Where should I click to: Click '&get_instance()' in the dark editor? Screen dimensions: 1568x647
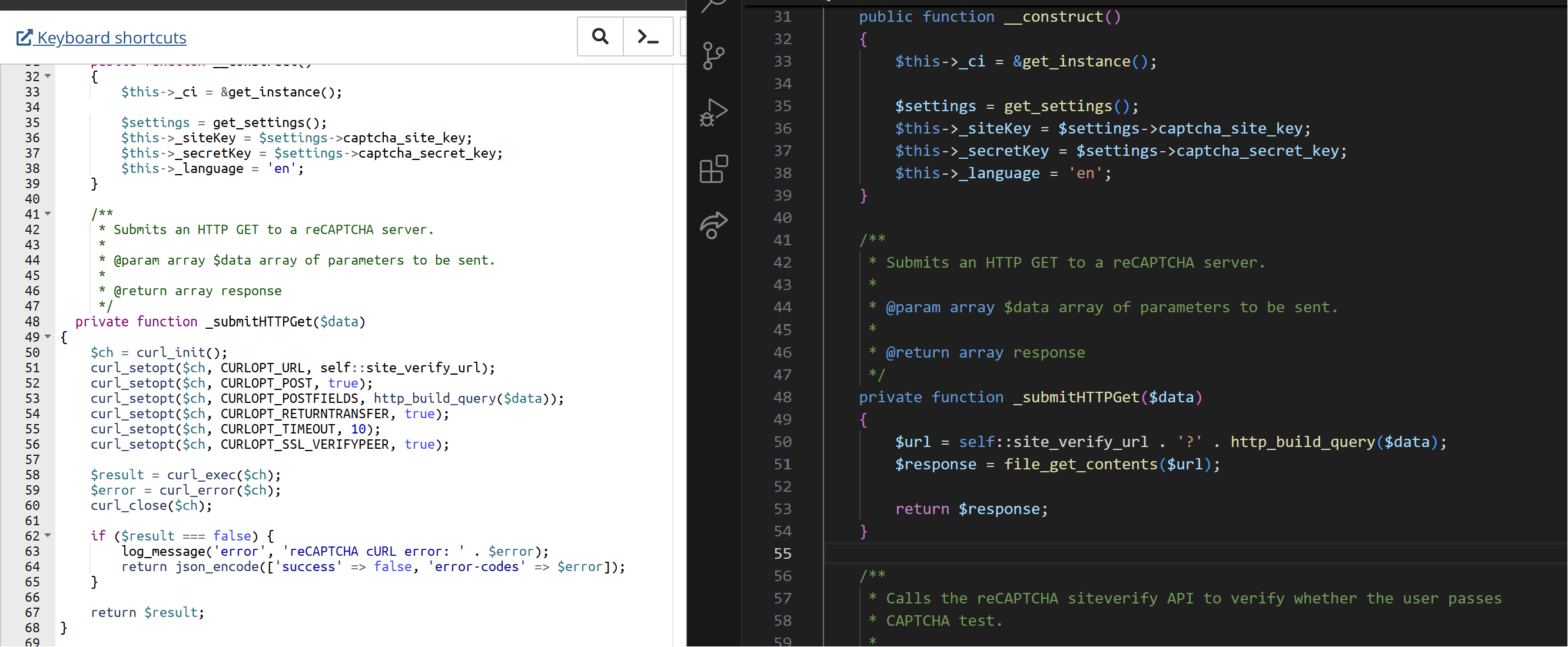[x=1080, y=61]
